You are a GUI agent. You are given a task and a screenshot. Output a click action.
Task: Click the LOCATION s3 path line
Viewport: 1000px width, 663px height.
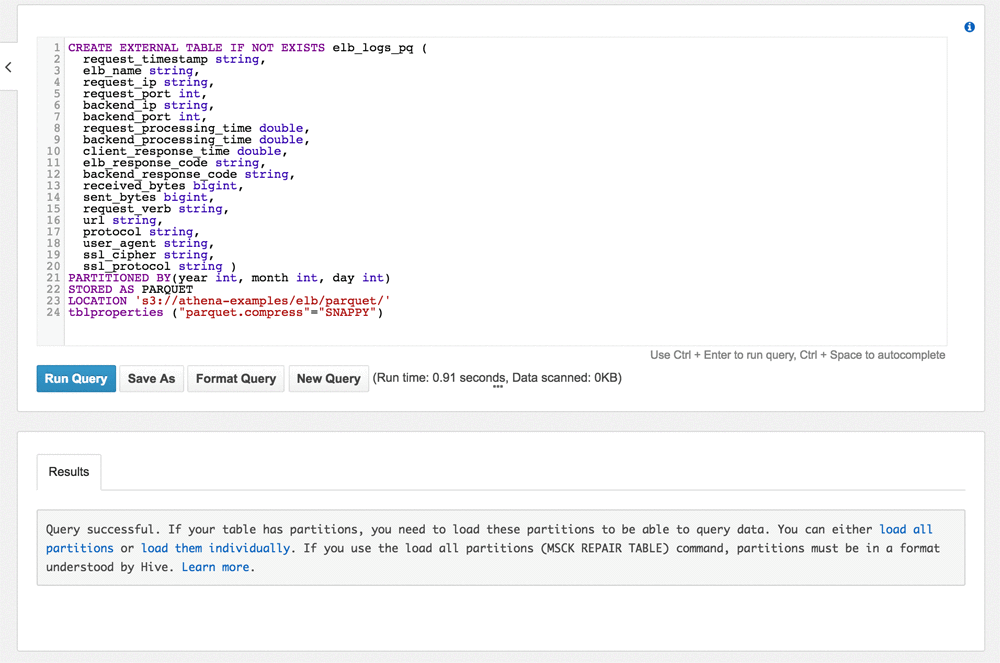[229, 300]
